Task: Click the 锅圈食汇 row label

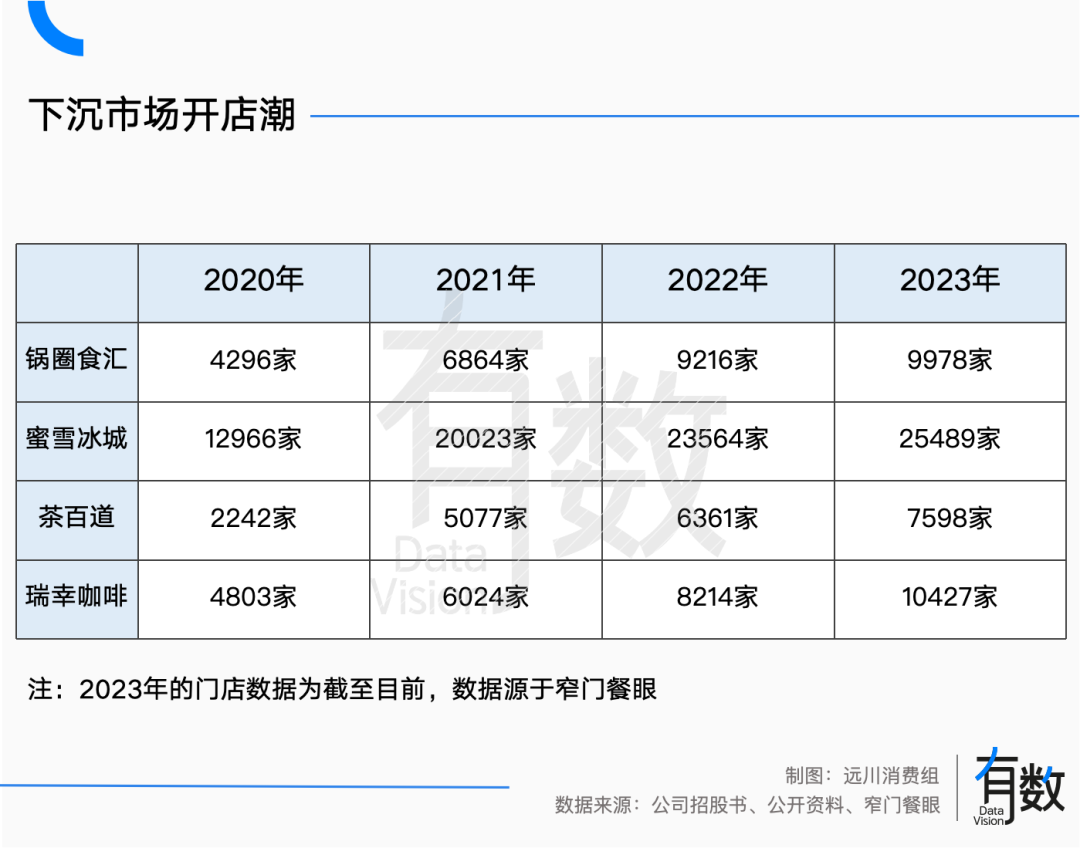Action: pyautogui.click(x=77, y=362)
